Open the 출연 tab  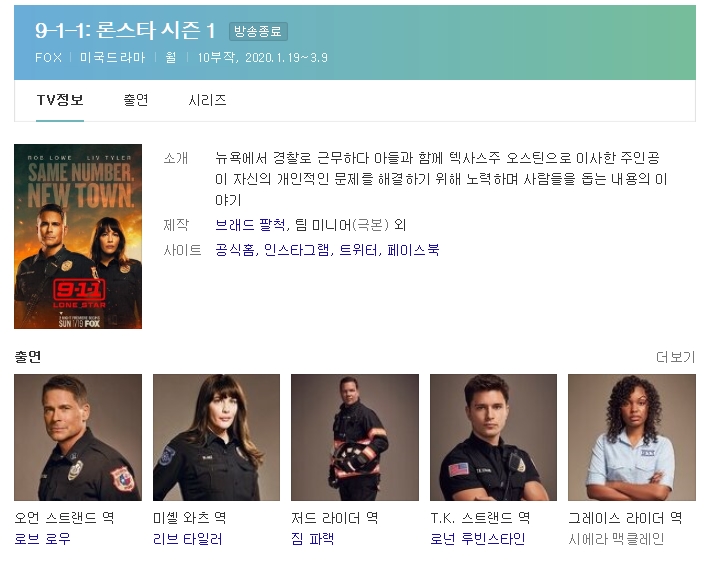click(x=136, y=100)
